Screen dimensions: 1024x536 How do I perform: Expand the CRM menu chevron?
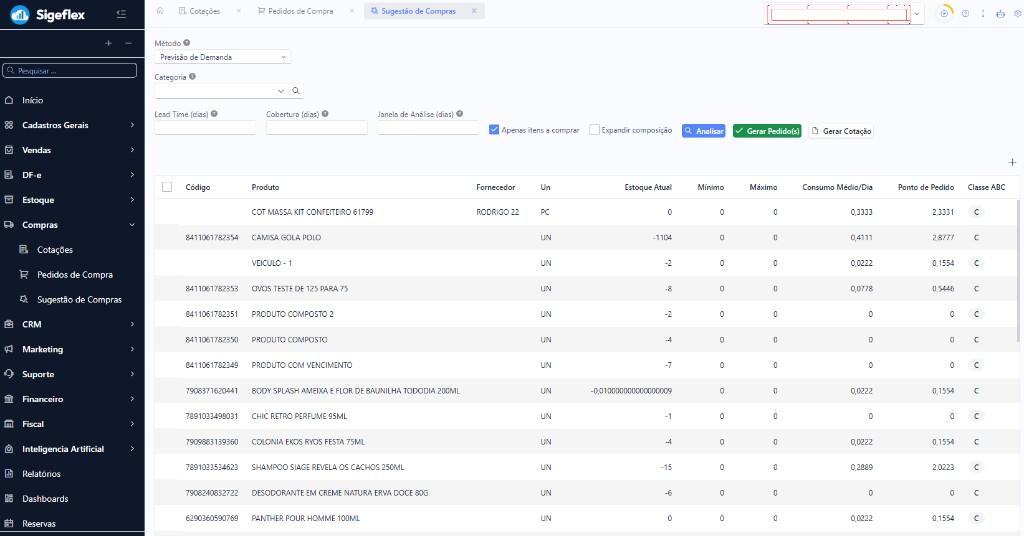[132, 324]
